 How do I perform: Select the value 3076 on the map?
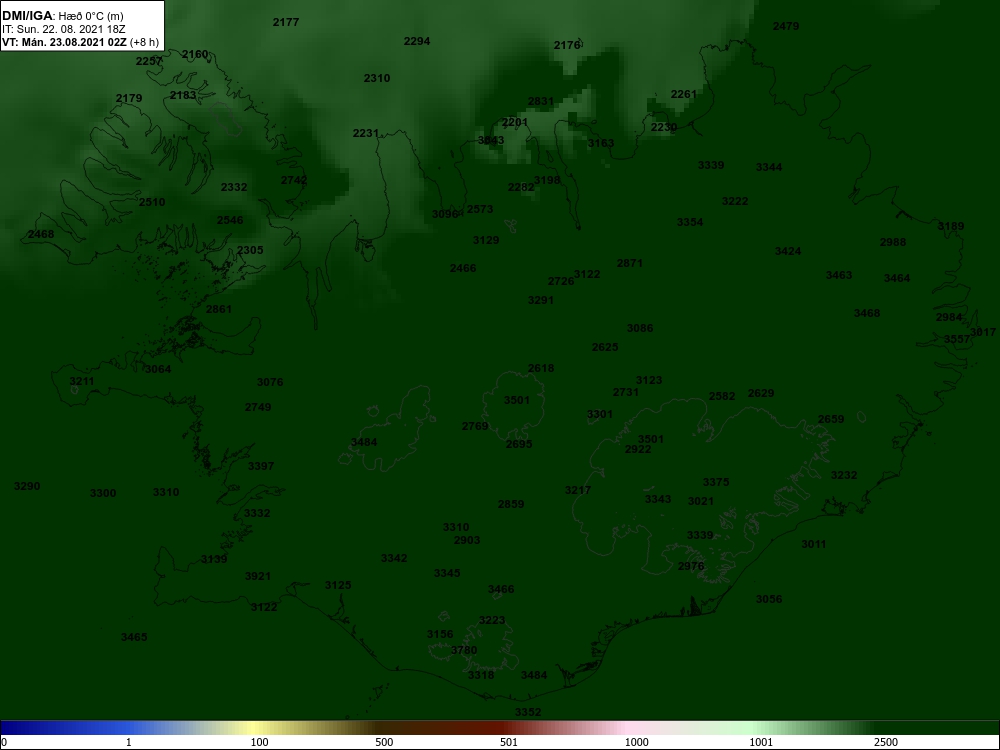tap(270, 383)
